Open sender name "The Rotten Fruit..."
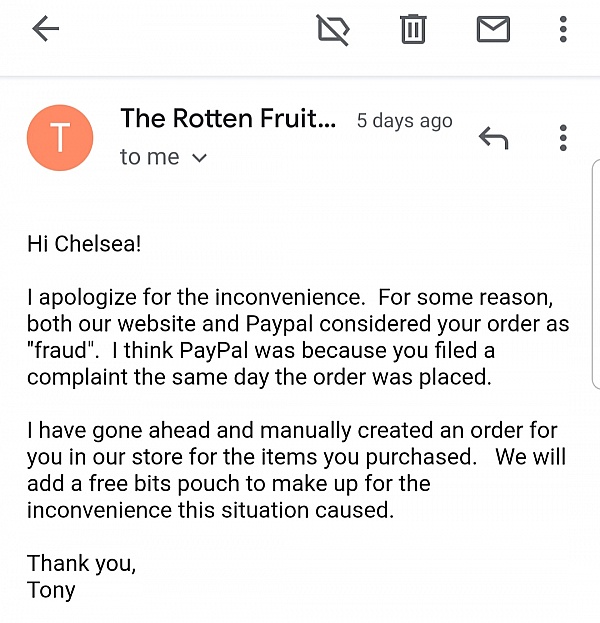The width and height of the screenshot is (600, 623). (x=229, y=119)
